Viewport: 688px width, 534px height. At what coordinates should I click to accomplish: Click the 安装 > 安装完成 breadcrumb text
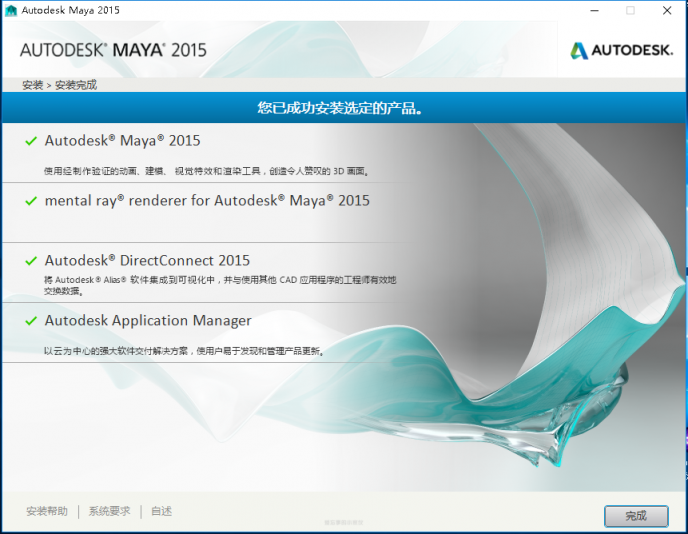click(60, 85)
